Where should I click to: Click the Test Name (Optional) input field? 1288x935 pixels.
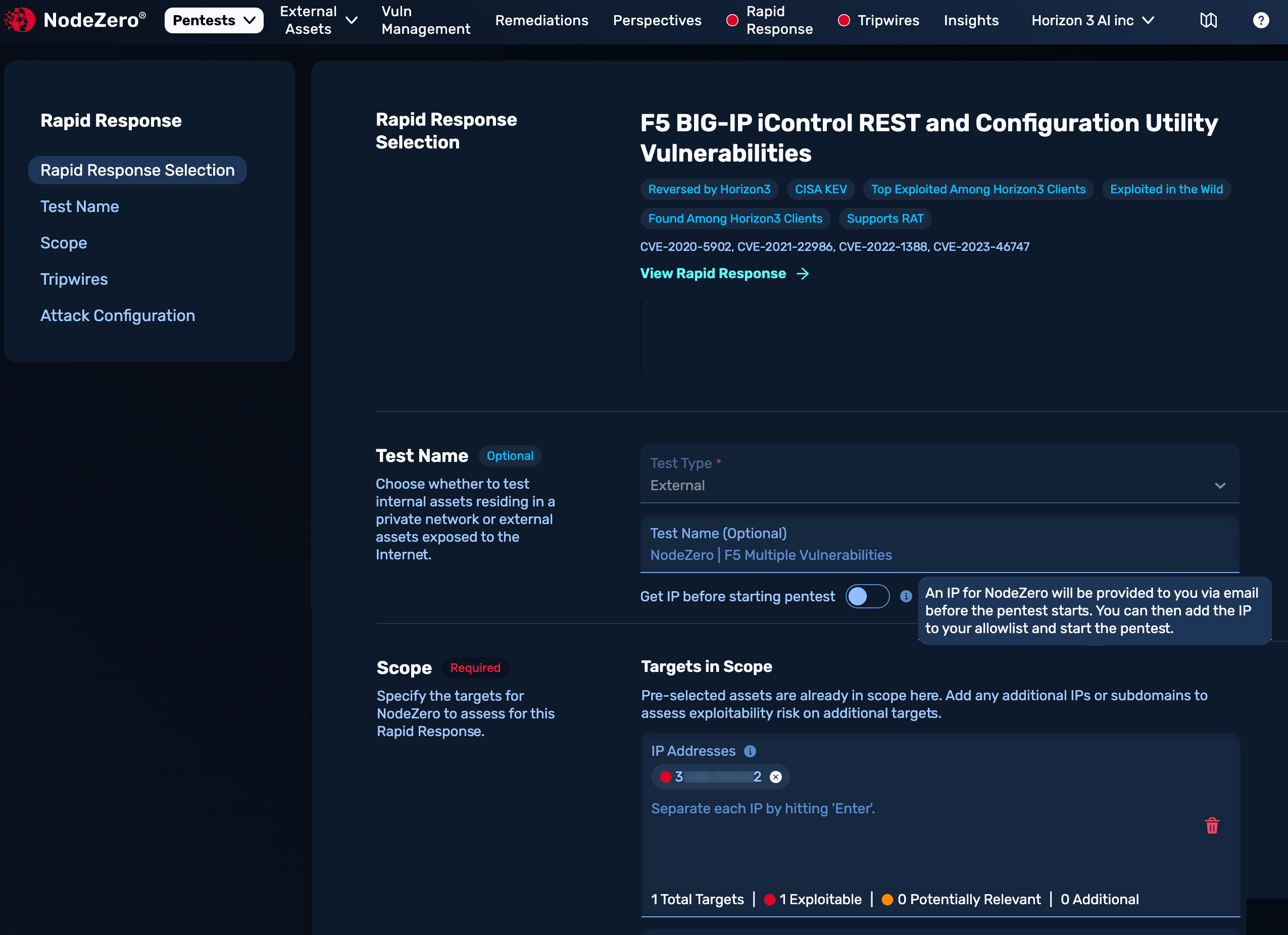coord(939,544)
